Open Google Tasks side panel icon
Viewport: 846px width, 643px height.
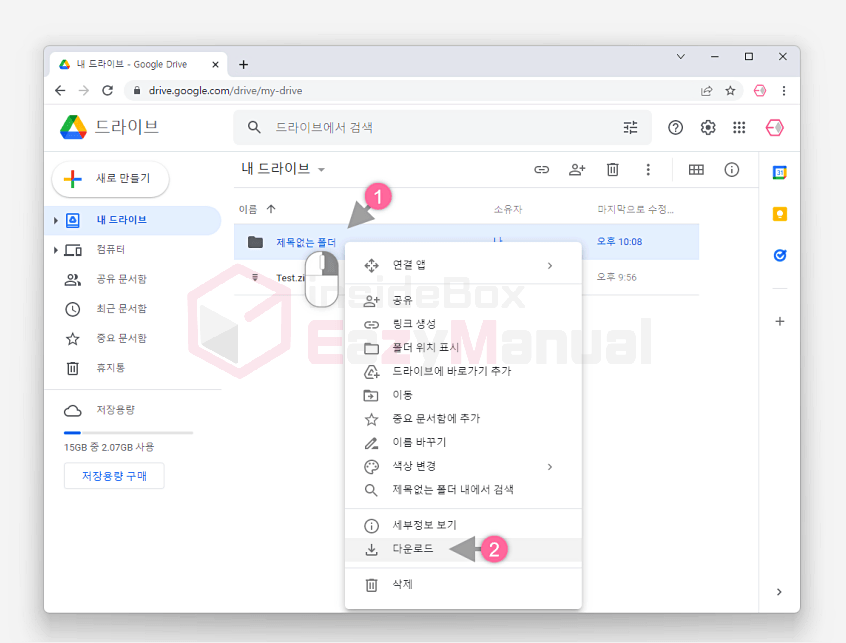(780, 255)
